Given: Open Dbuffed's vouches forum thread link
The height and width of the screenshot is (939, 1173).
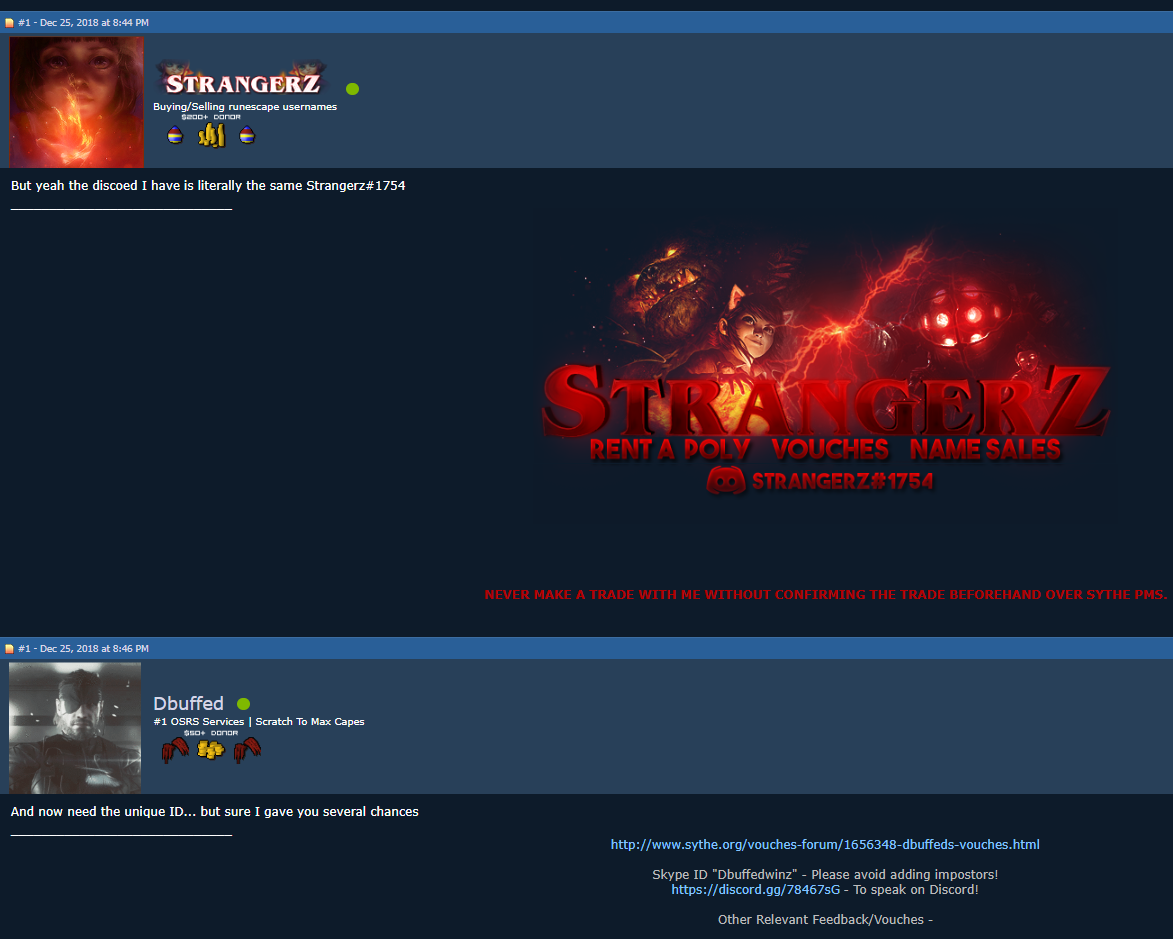Looking at the screenshot, I should coord(825,845).
